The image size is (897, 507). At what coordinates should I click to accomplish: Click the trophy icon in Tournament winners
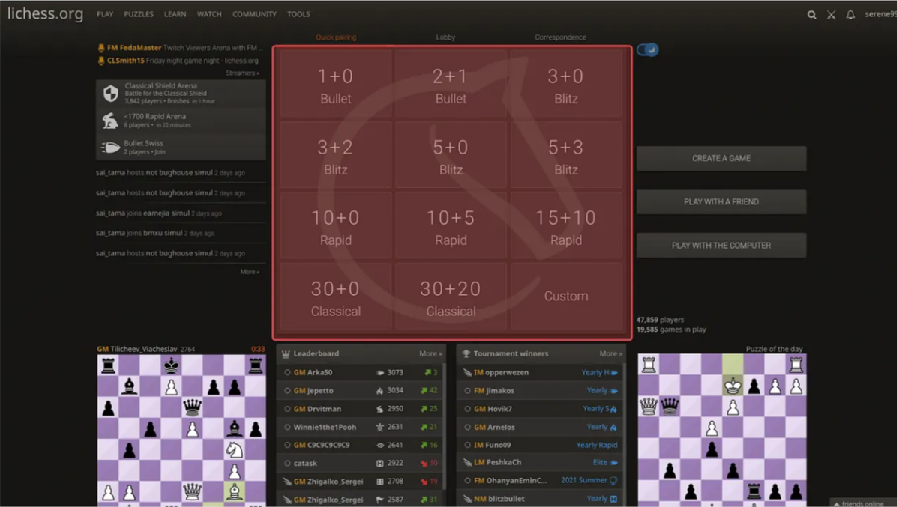465,354
